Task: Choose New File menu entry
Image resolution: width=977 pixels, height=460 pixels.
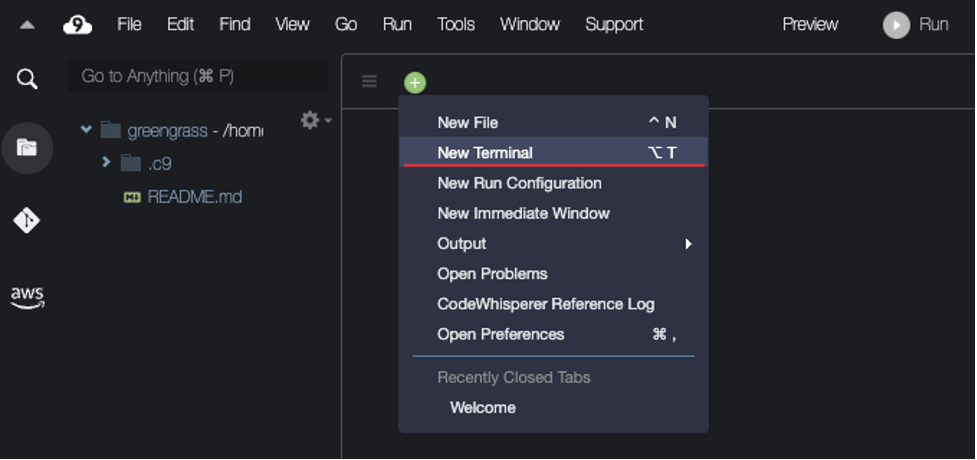Action: click(x=467, y=122)
